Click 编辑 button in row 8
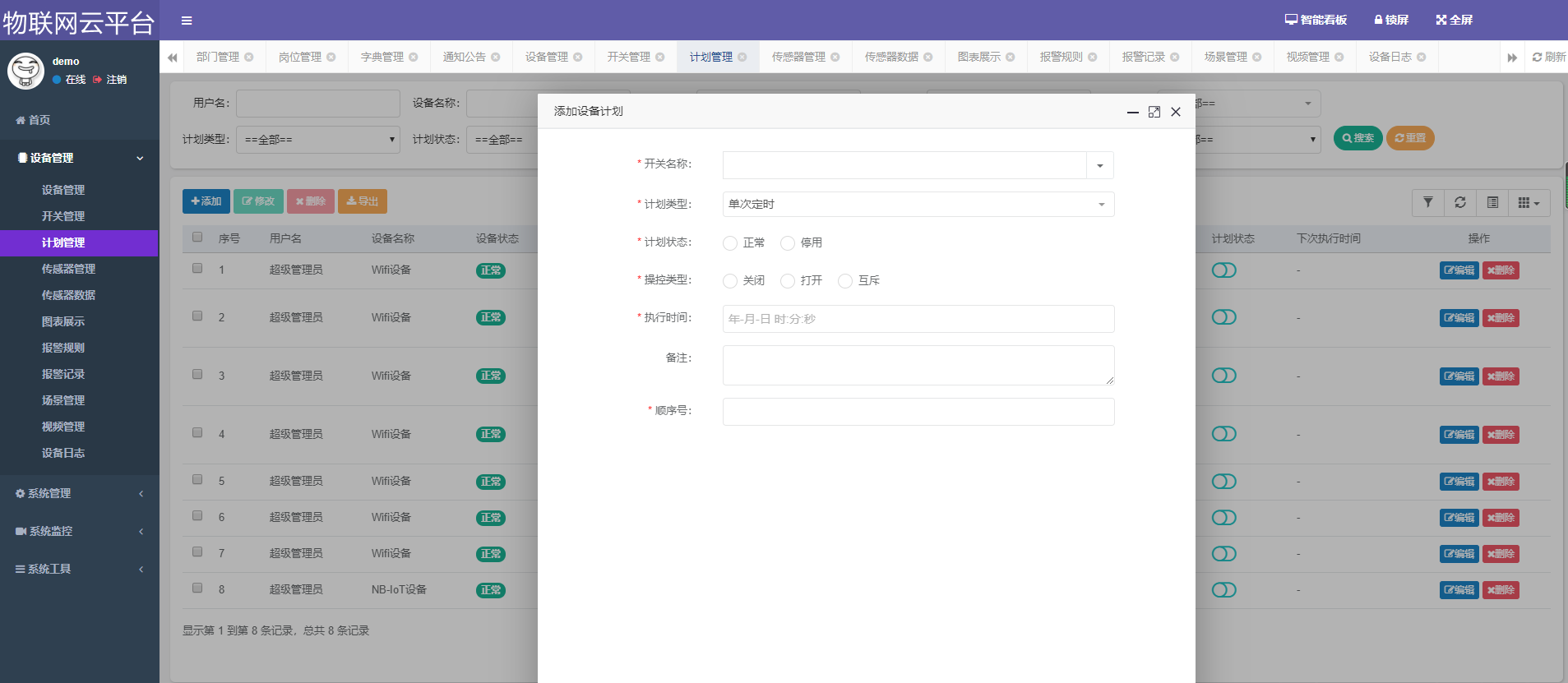The height and width of the screenshot is (683, 1568). pyautogui.click(x=1459, y=590)
